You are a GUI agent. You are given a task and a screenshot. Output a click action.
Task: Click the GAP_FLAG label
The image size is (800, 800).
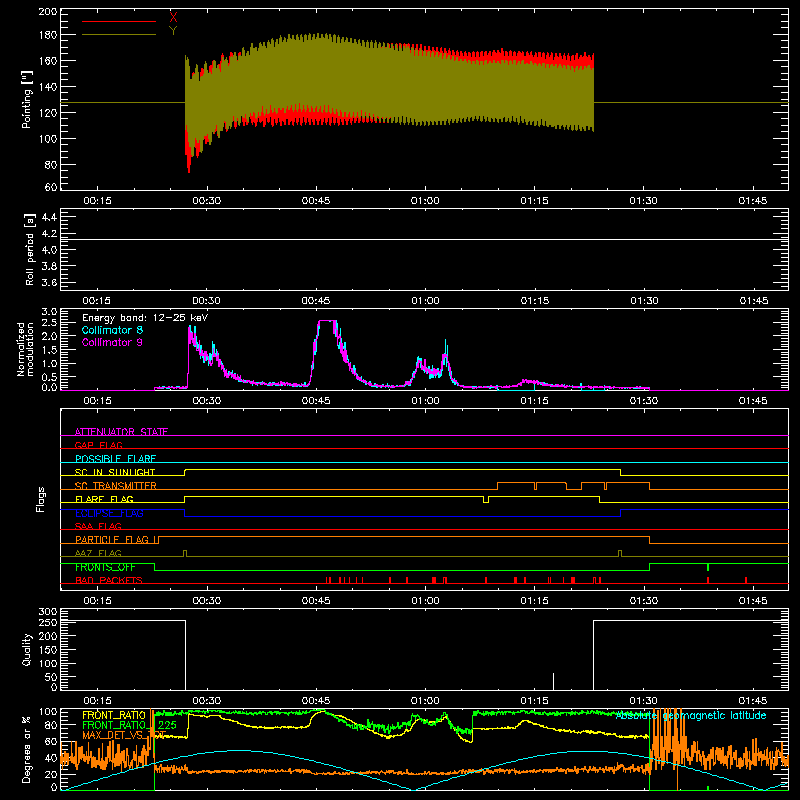click(98, 445)
